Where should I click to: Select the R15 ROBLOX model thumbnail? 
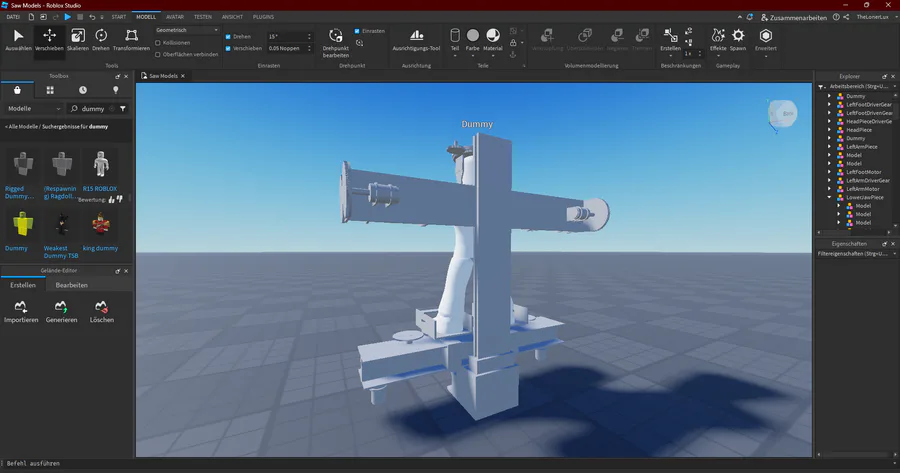pyautogui.click(x=101, y=164)
